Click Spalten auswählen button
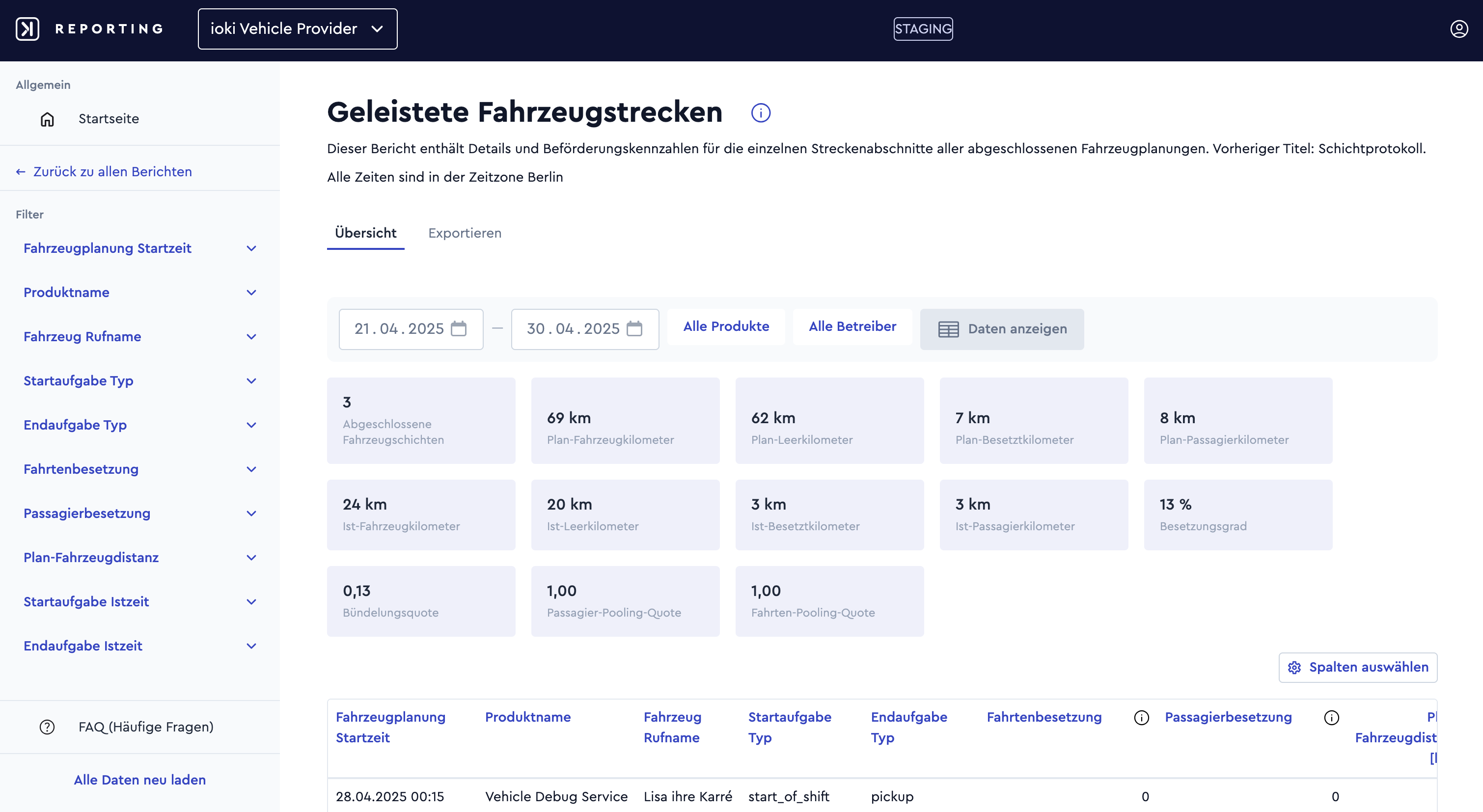1483x812 pixels. pyautogui.click(x=1357, y=668)
